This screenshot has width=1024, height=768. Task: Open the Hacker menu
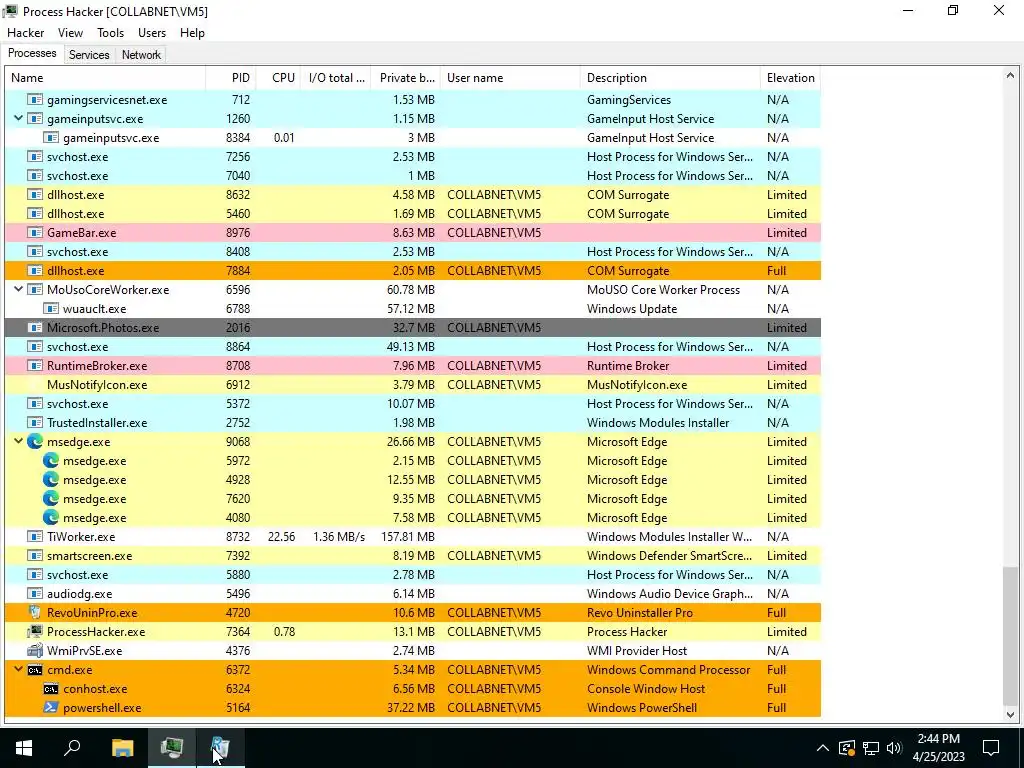coord(25,33)
